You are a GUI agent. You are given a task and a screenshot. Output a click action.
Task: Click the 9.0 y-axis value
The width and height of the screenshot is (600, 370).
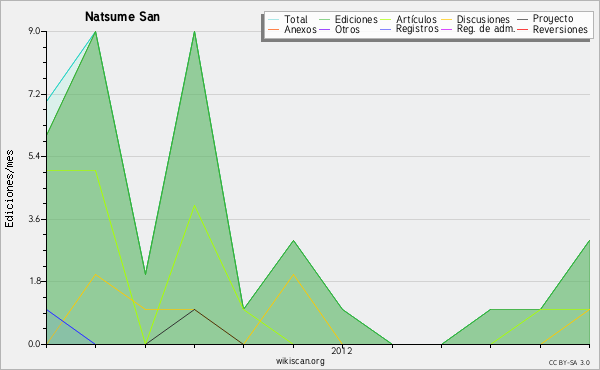(x=34, y=31)
